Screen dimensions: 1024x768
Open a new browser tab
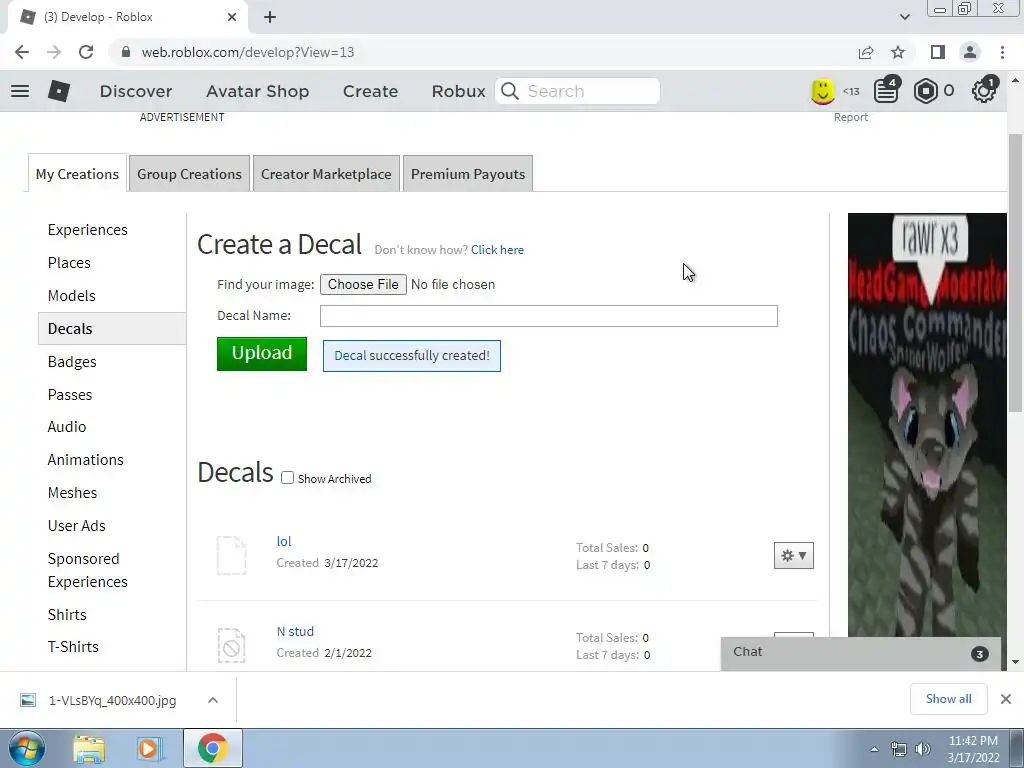click(270, 17)
